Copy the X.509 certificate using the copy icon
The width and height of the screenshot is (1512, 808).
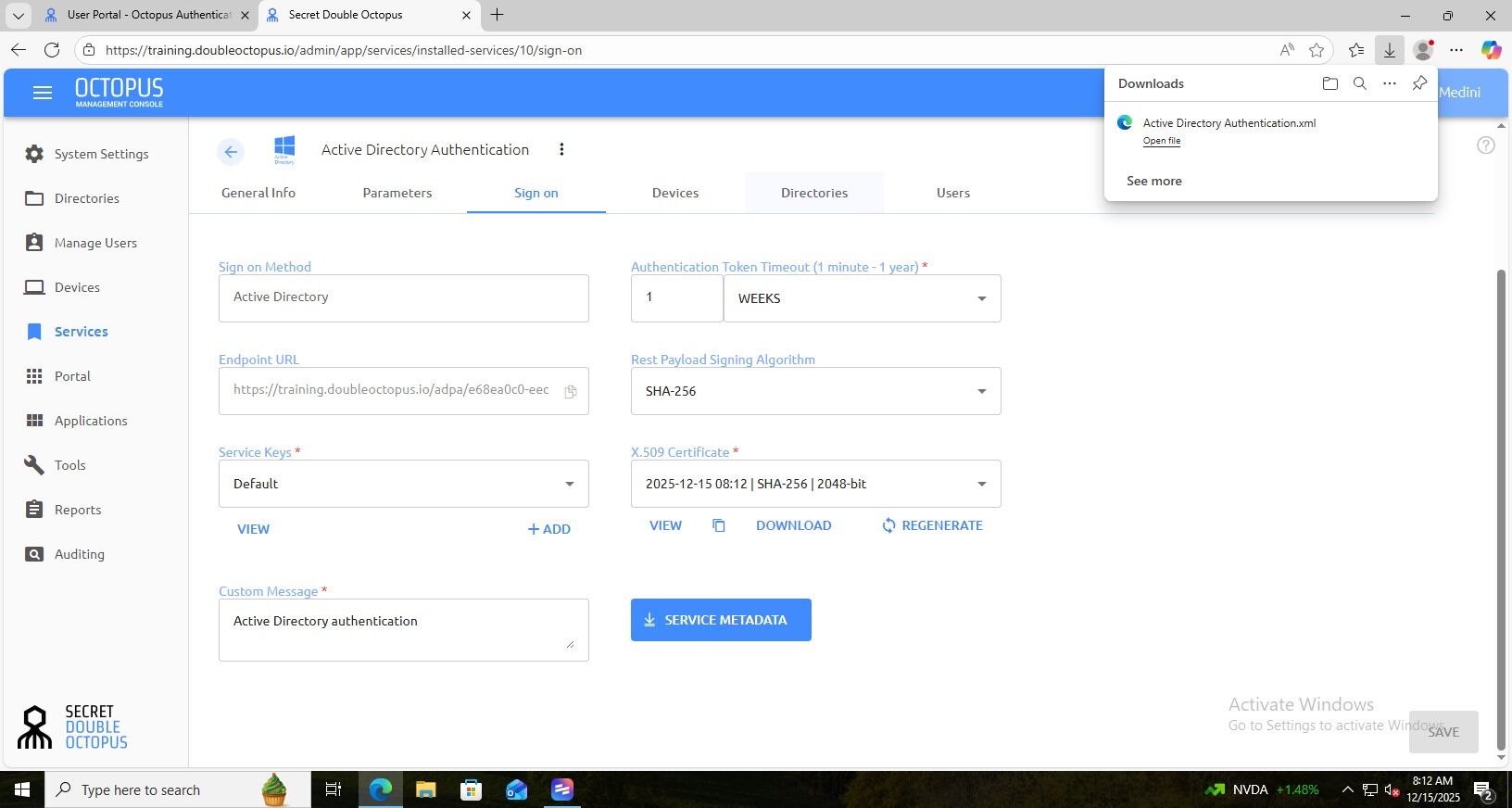(x=718, y=525)
